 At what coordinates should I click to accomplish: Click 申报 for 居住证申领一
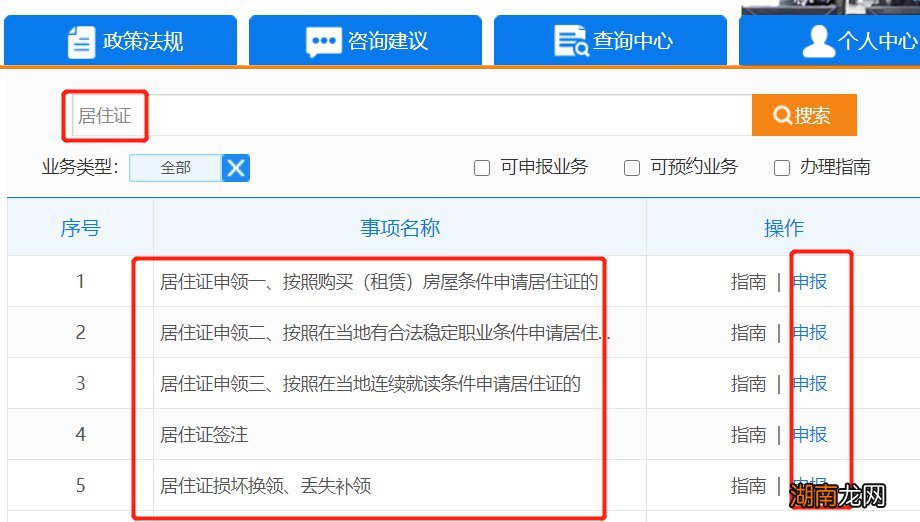810,282
